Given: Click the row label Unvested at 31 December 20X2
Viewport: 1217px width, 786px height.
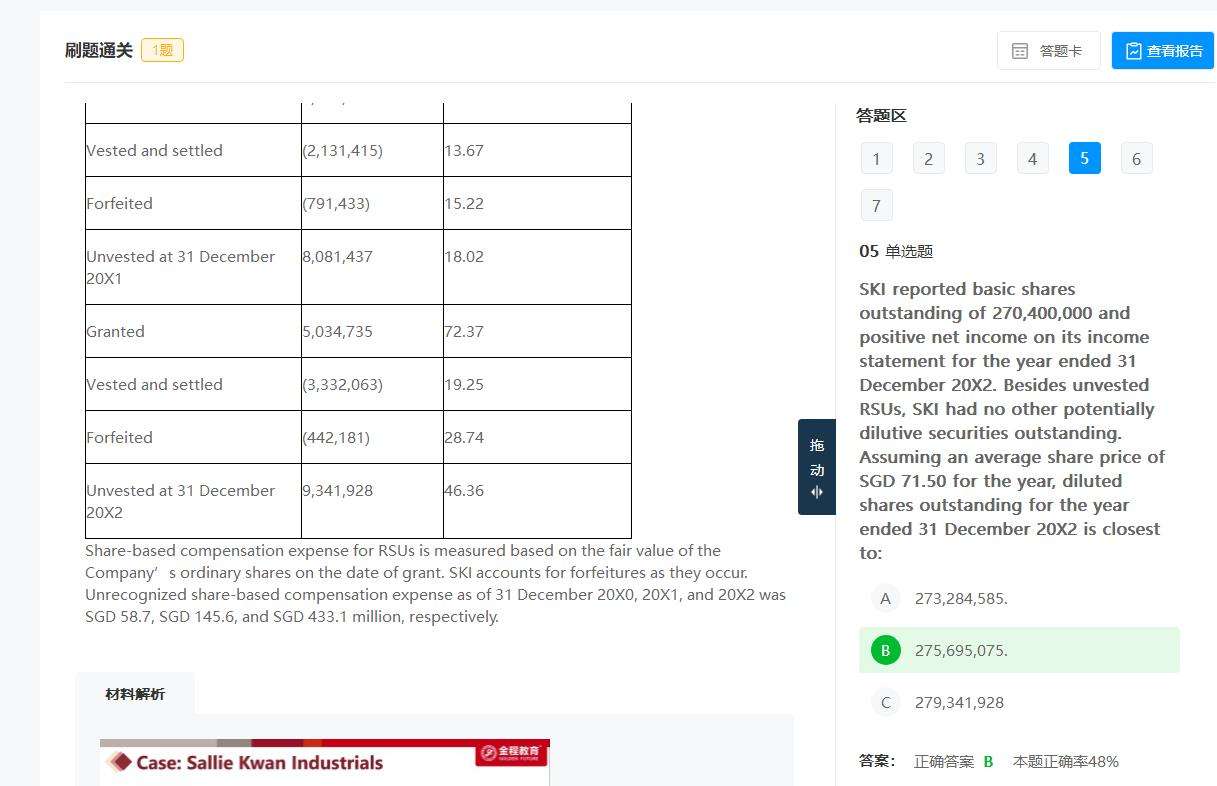Looking at the screenshot, I should click(180, 501).
